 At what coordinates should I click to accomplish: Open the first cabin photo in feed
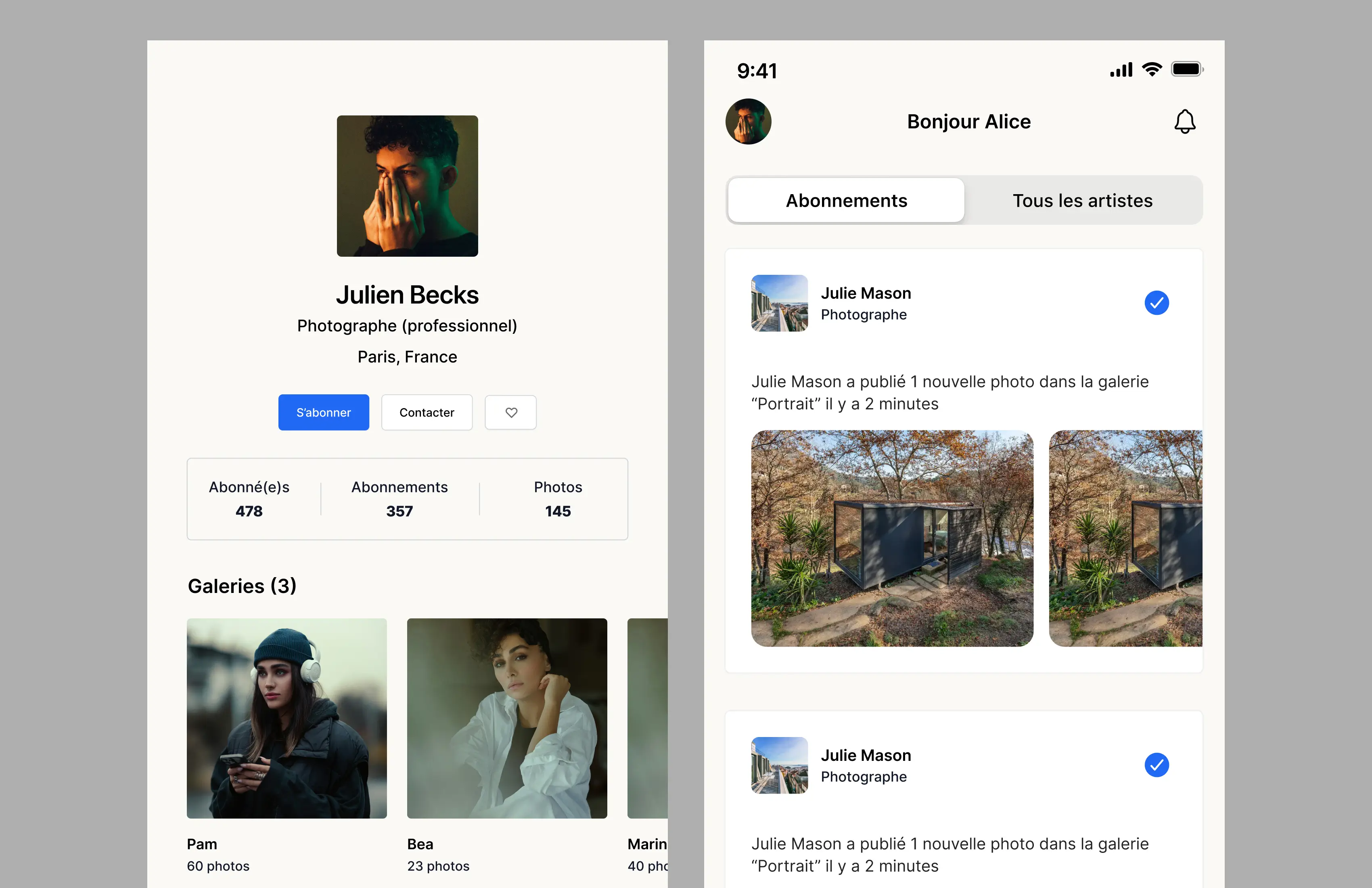point(892,538)
